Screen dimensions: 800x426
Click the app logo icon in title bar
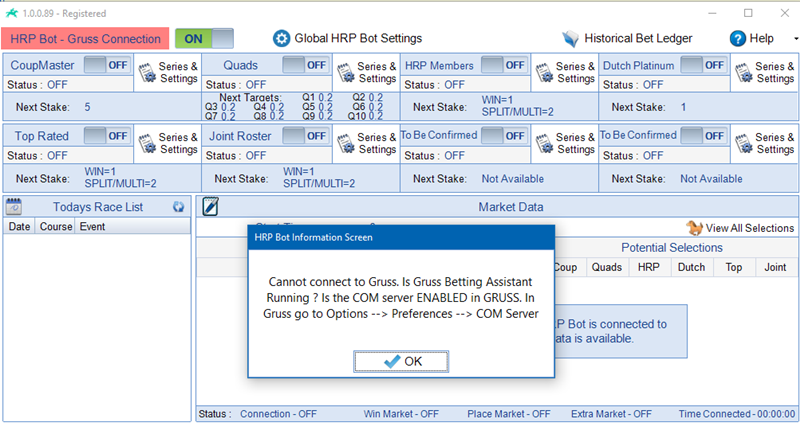pos(11,13)
